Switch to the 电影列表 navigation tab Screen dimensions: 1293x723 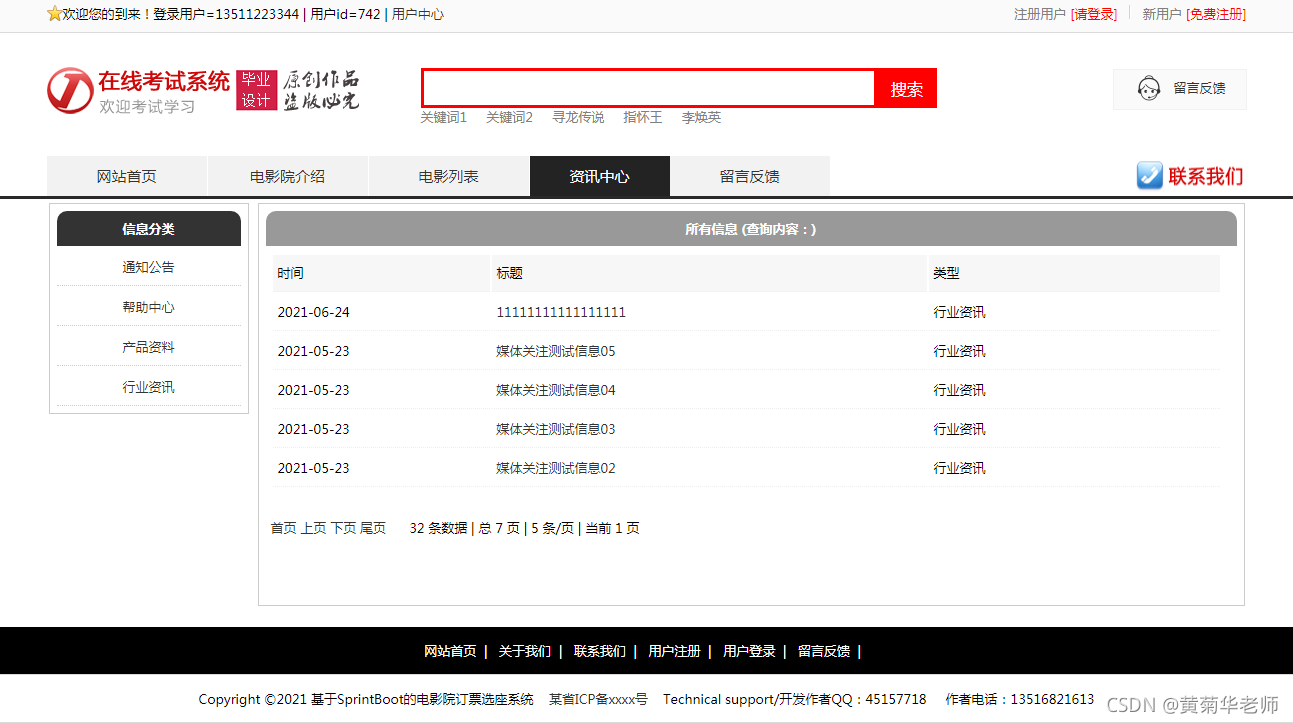pos(449,175)
